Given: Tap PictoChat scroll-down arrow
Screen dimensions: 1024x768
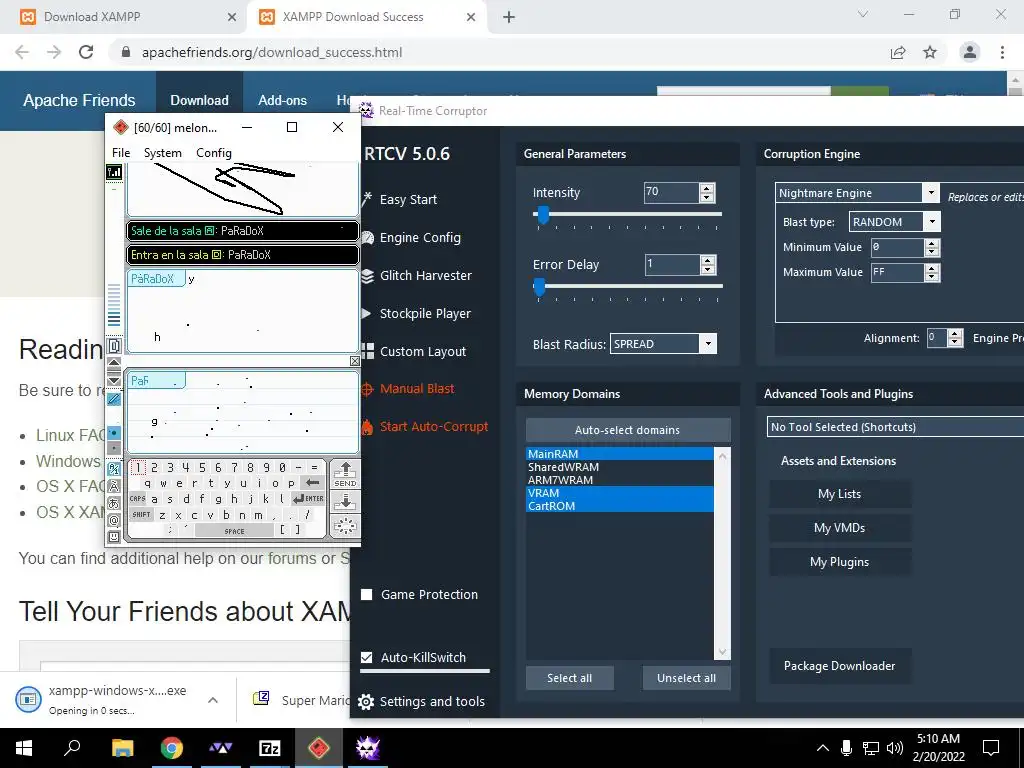Looking at the screenshot, I should tap(114, 380).
